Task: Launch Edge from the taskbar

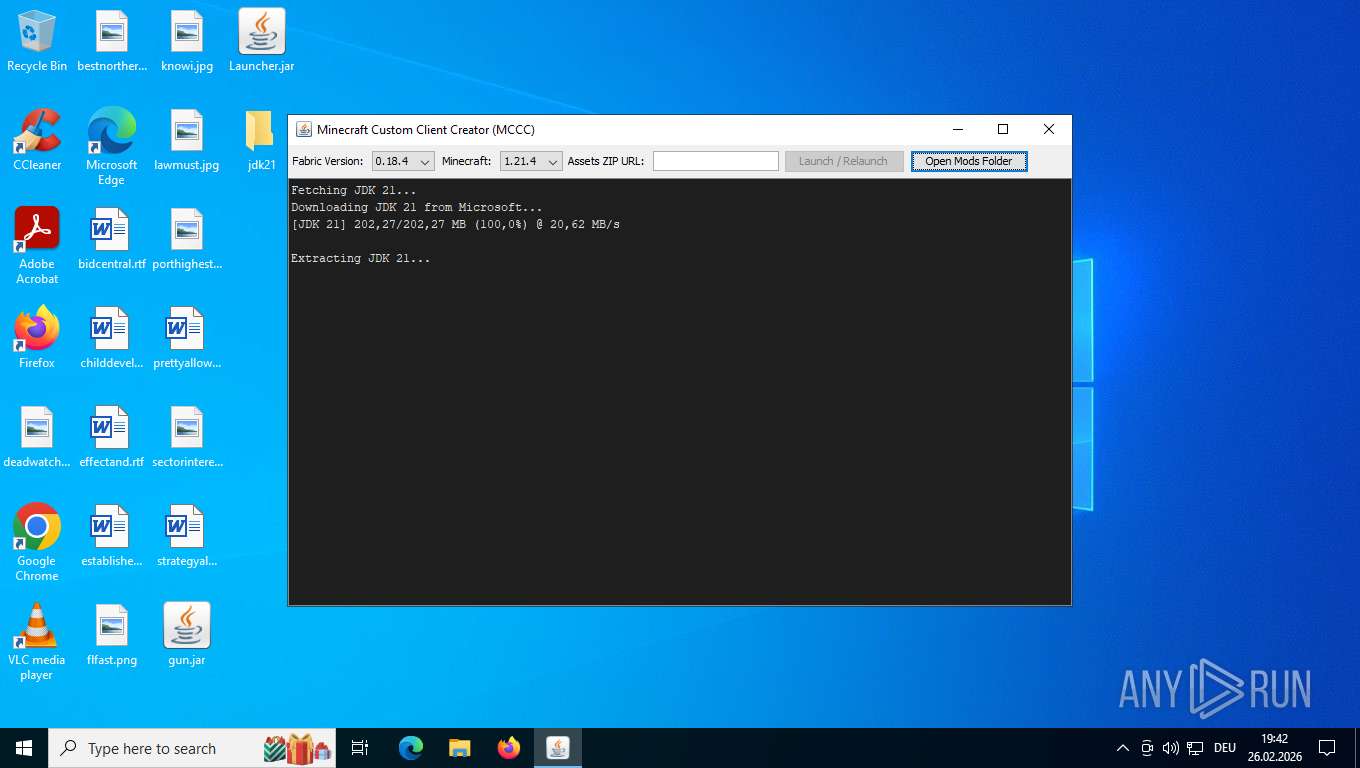Action: pyautogui.click(x=411, y=748)
